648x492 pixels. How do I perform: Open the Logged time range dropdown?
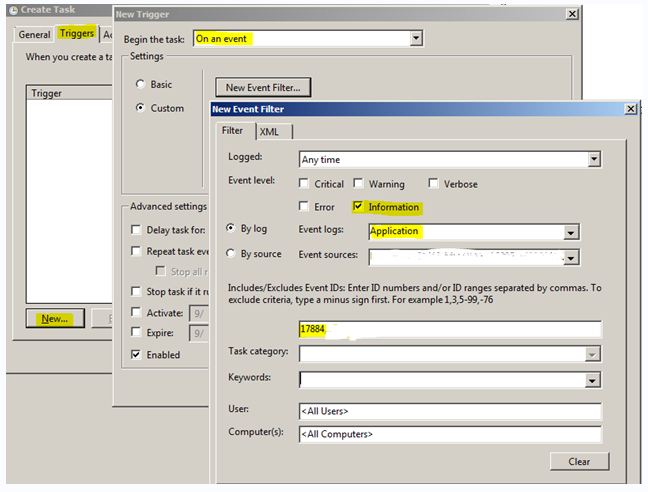[593, 159]
